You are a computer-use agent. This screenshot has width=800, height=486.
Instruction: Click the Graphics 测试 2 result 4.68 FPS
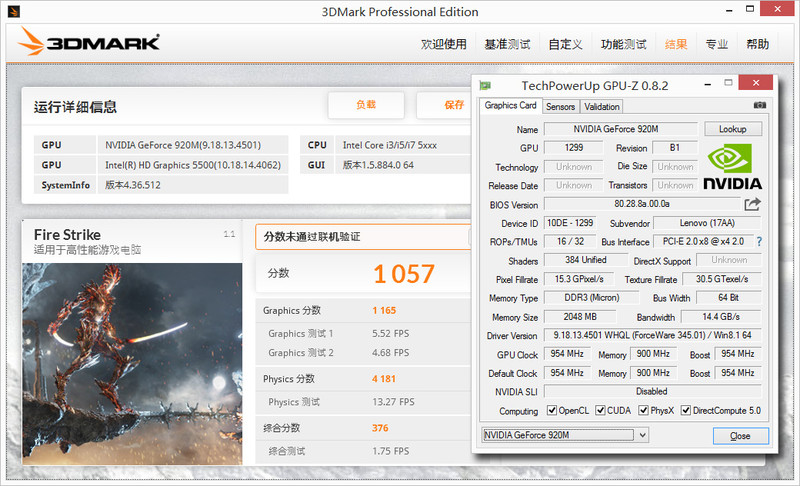(x=391, y=353)
